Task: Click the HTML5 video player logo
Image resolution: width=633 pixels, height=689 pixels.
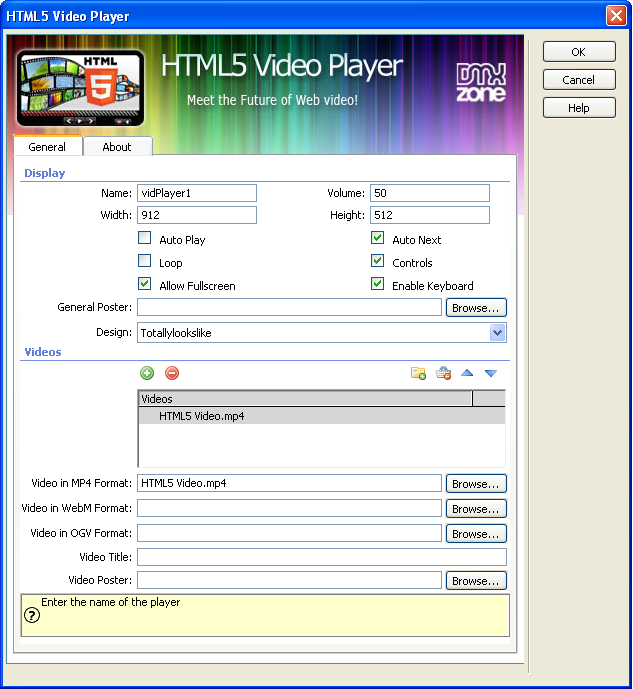Action: tap(80, 88)
